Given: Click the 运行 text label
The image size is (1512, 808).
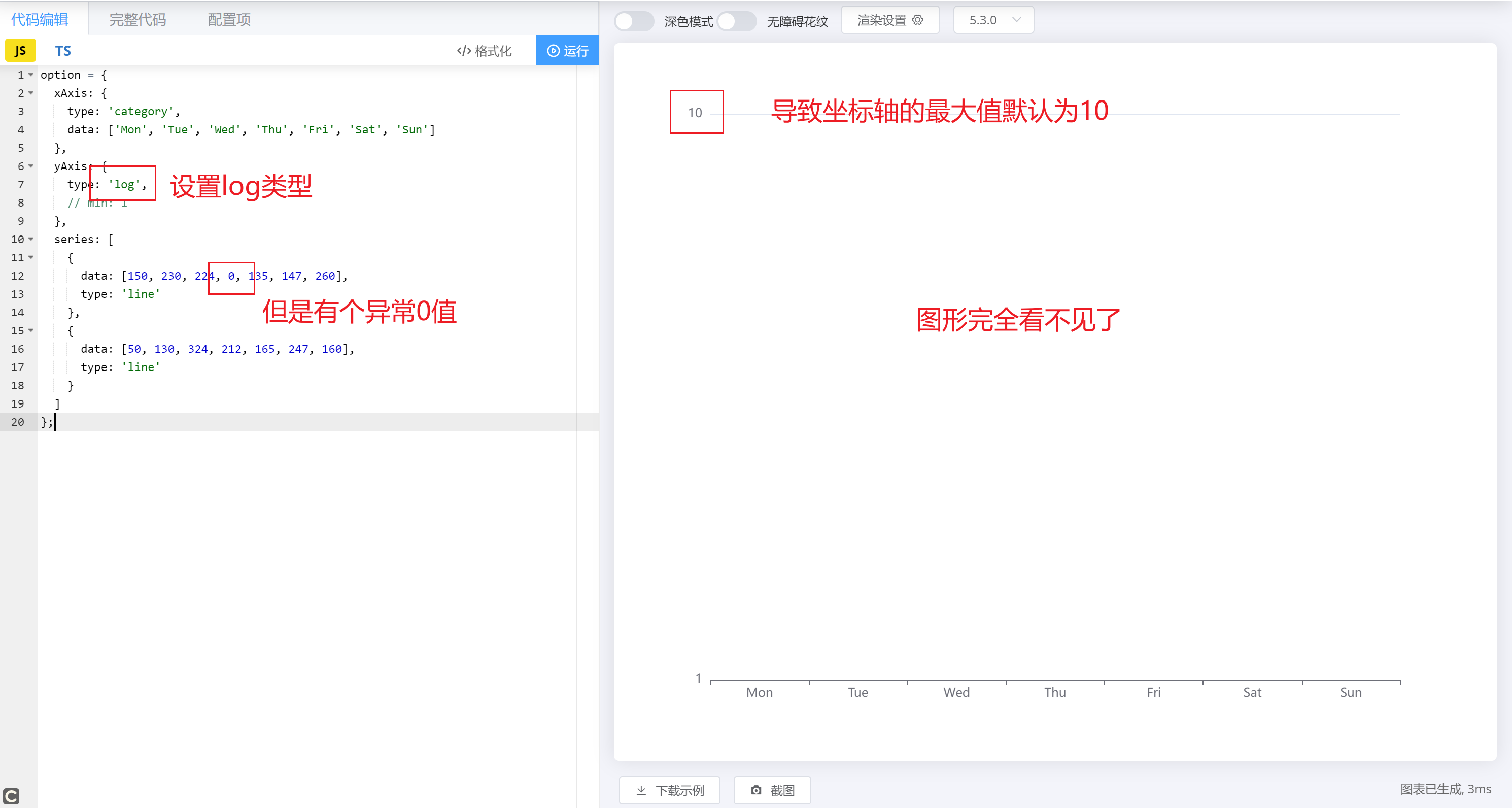Looking at the screenshot, I should click(x=576, y=51).
